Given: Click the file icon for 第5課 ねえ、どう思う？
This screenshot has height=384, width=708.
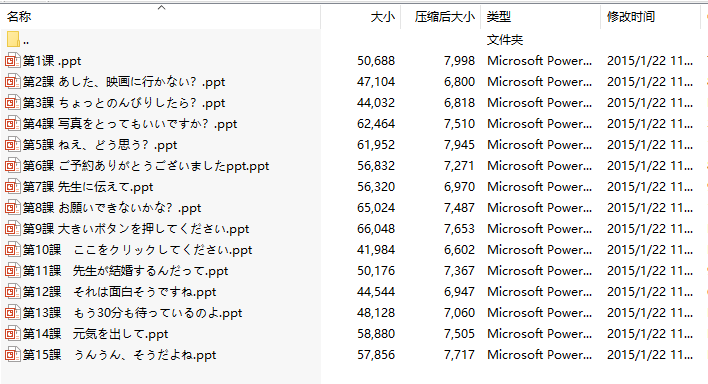Looking at the screenshot, I should [x=13, y=145].
